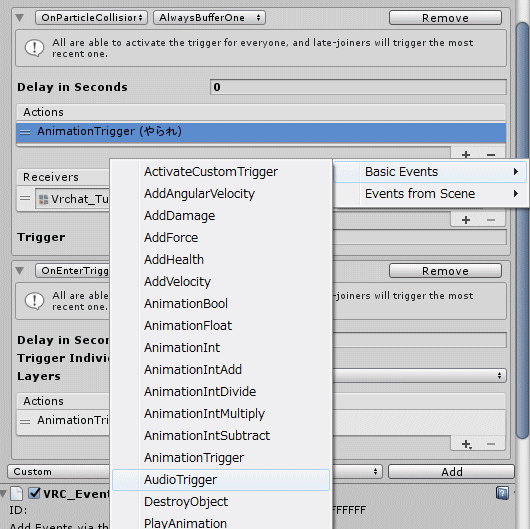Open the Basic Events submenu
Screen dimensions: 530x529
click(x=430, y=172)
